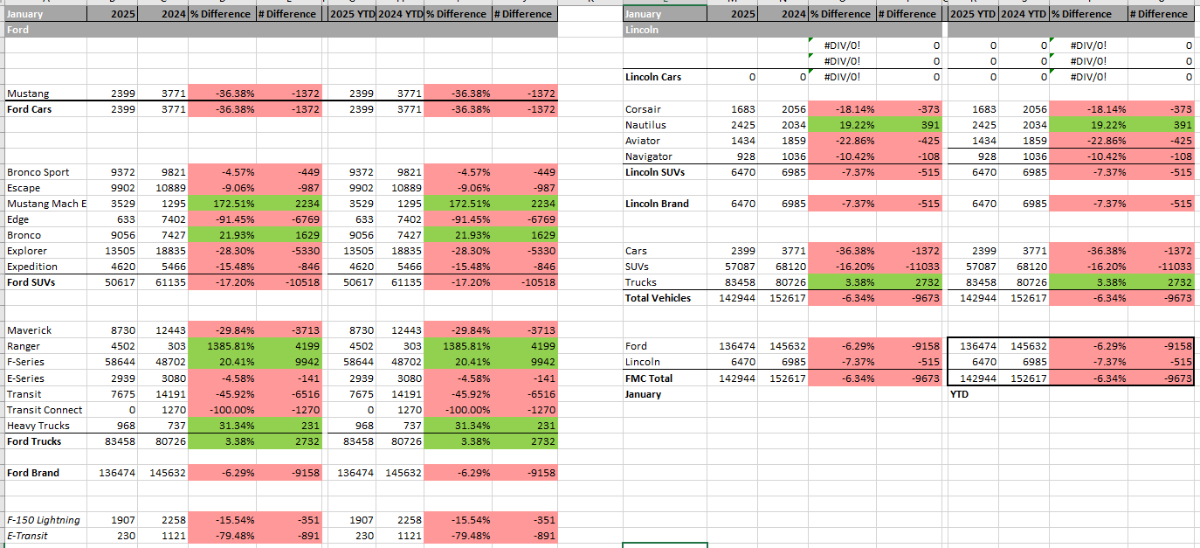
Task: Select the Lincoln SUVs subtotal label
Action: 657,172
